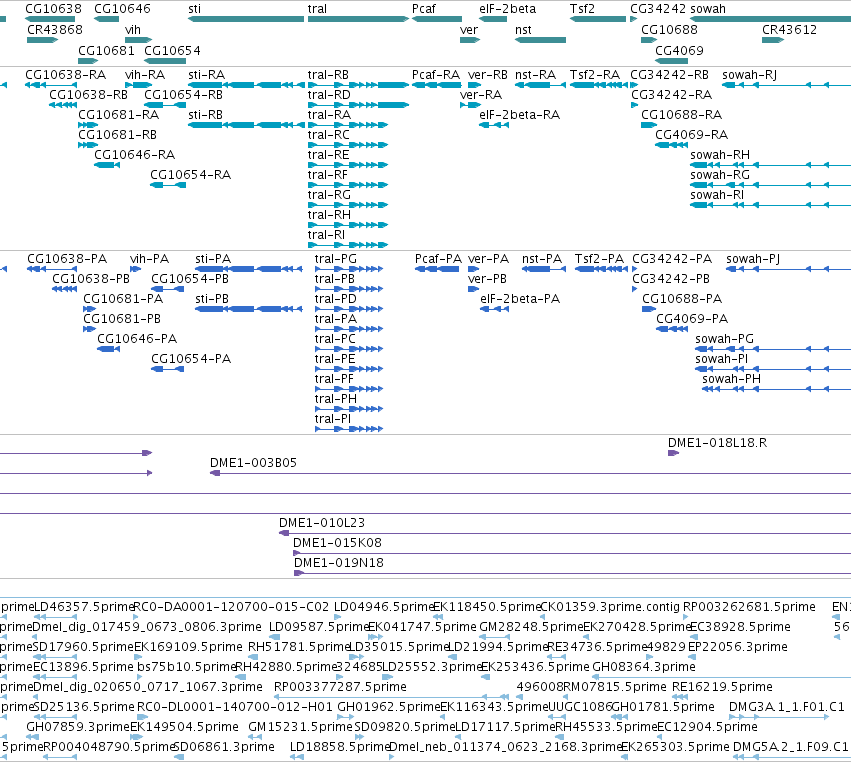Click the RE16219.5prime EST label
This screenshot has height=762, width=851.
[x=722, y=687]
